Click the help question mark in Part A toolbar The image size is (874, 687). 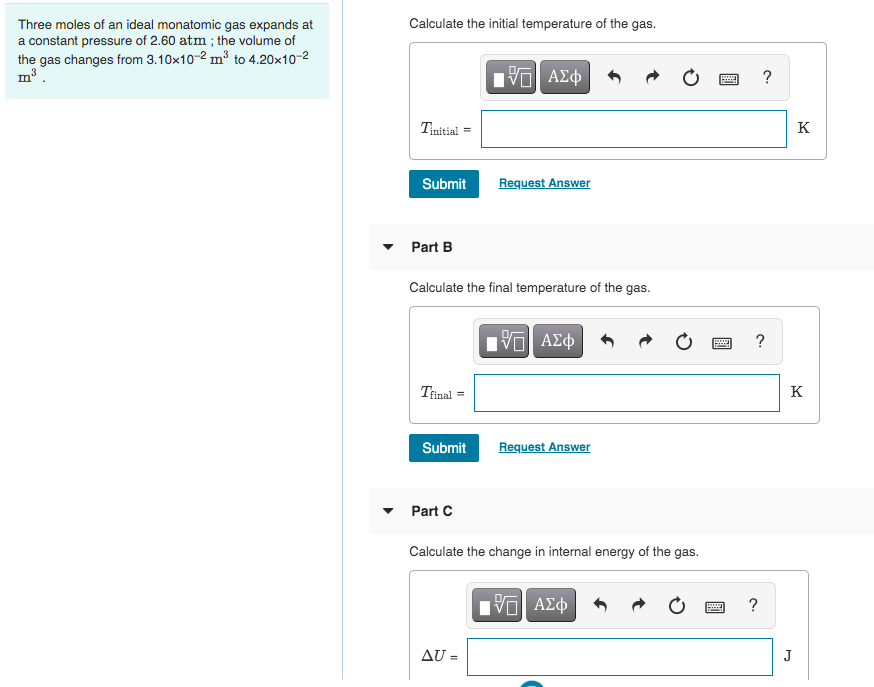(766, 77)
